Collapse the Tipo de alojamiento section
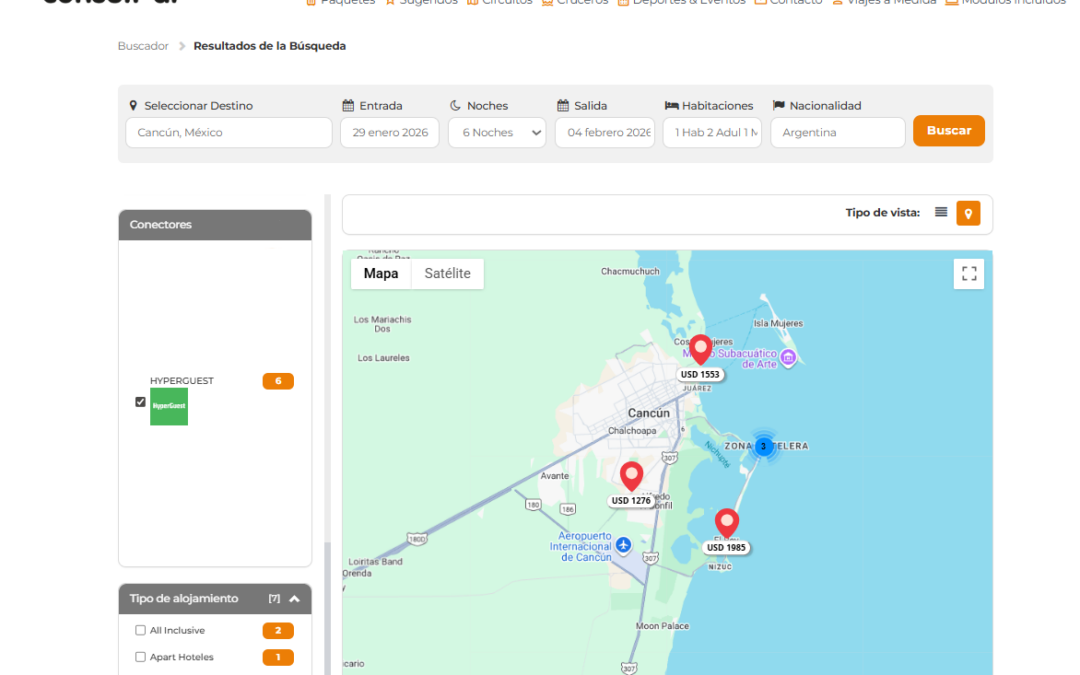Image resolution: width=1080 pixels, height=675 pixels. point(294,599)
